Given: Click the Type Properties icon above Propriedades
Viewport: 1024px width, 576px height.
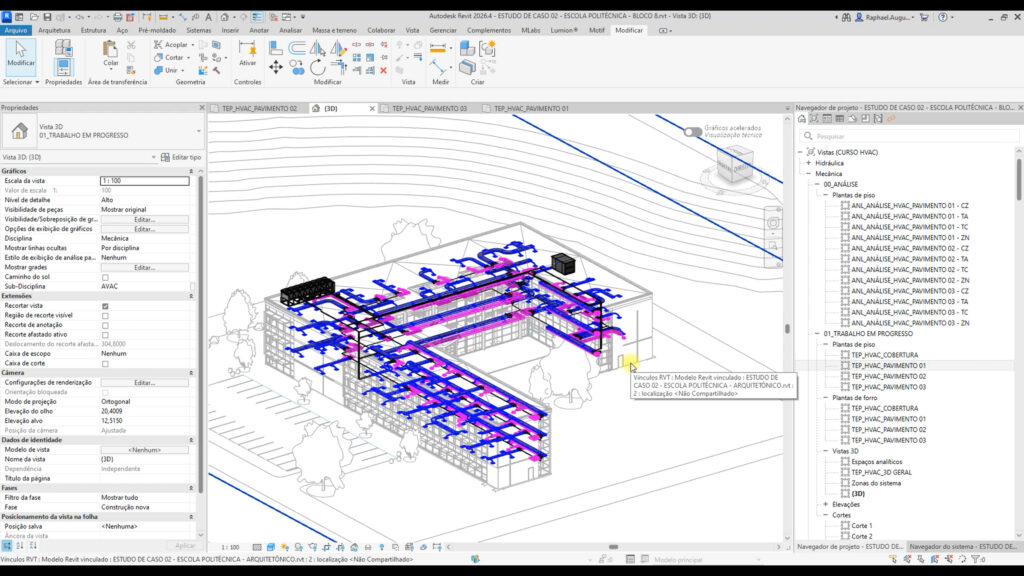Looking at the screenshot, I should (x=63, y=47).
